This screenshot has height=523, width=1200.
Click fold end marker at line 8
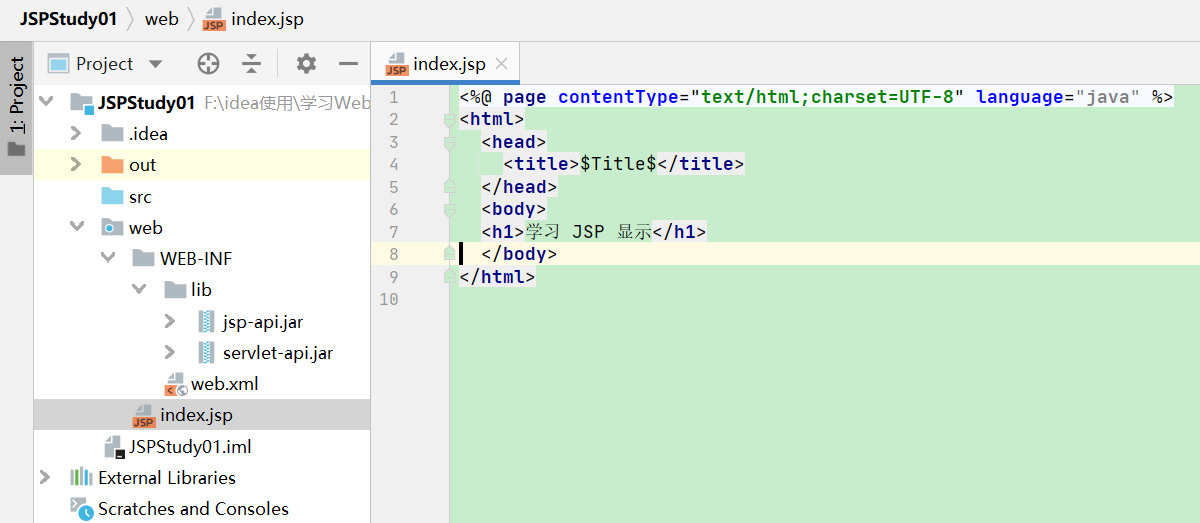[x=449, y=254]
